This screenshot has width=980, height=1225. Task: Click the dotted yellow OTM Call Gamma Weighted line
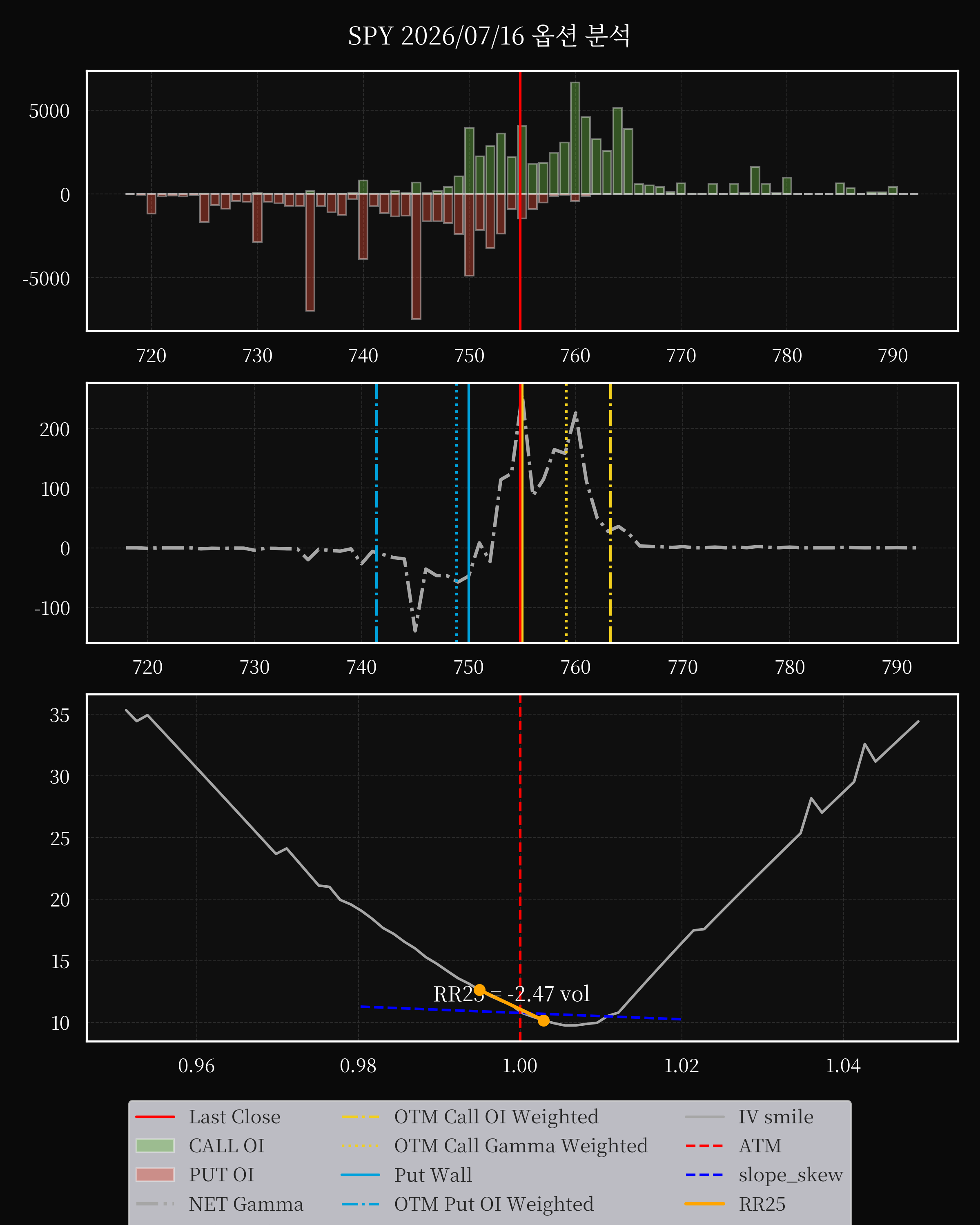point(566,513)
